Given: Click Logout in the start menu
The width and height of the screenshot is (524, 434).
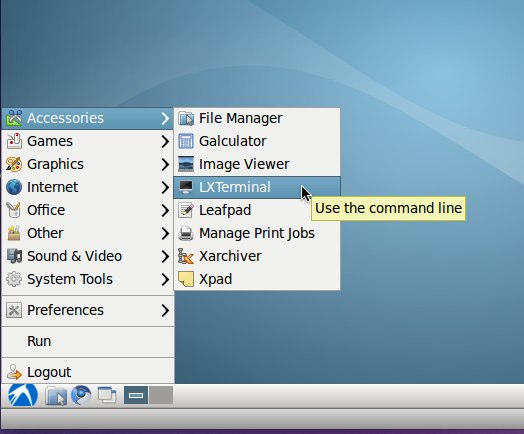Looking at the screenshot, I should tap(88, 372).
